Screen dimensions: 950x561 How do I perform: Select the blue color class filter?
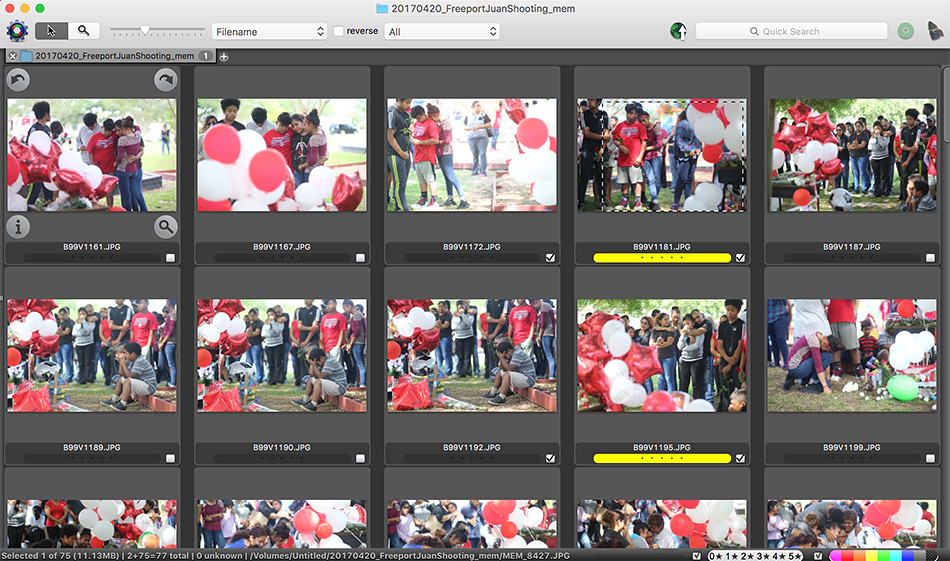(x=908, y=556)
